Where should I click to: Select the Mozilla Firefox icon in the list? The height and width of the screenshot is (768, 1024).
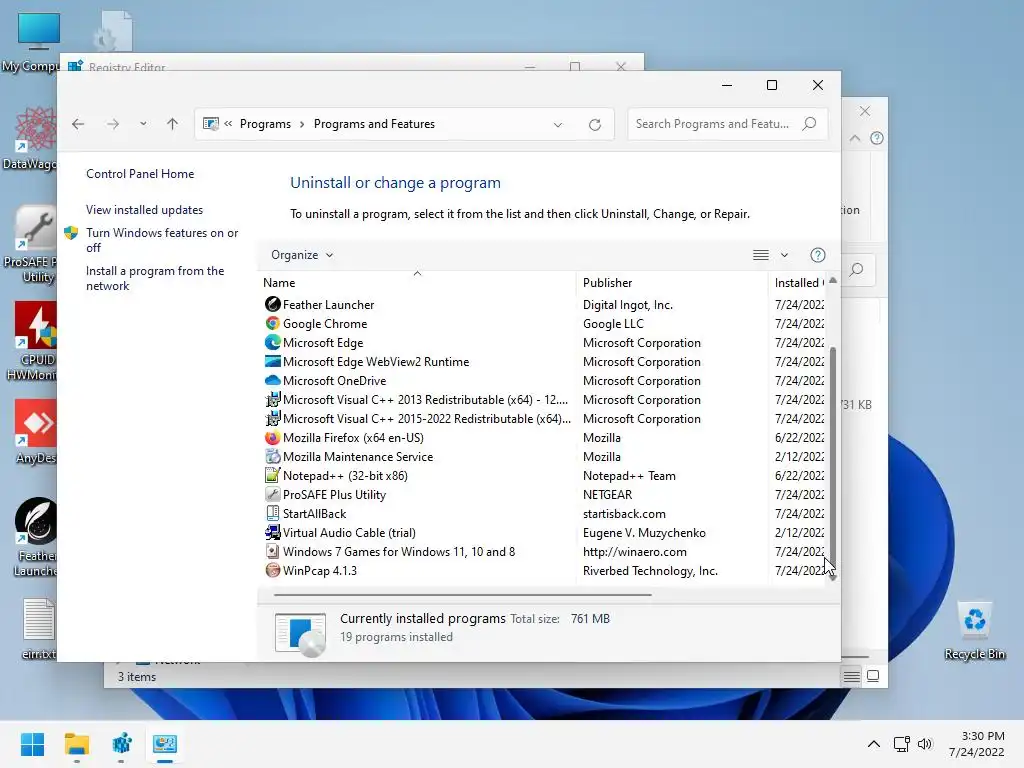(272, 438)
